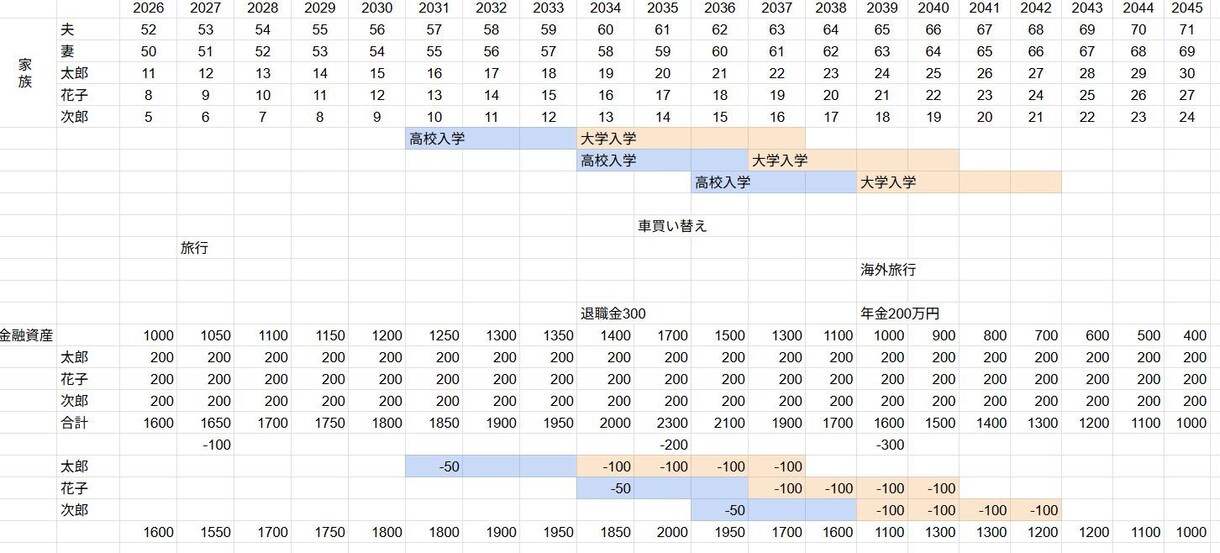Select 太郎 label in the age rows
Screen dimensions: 1220x553
75,73
